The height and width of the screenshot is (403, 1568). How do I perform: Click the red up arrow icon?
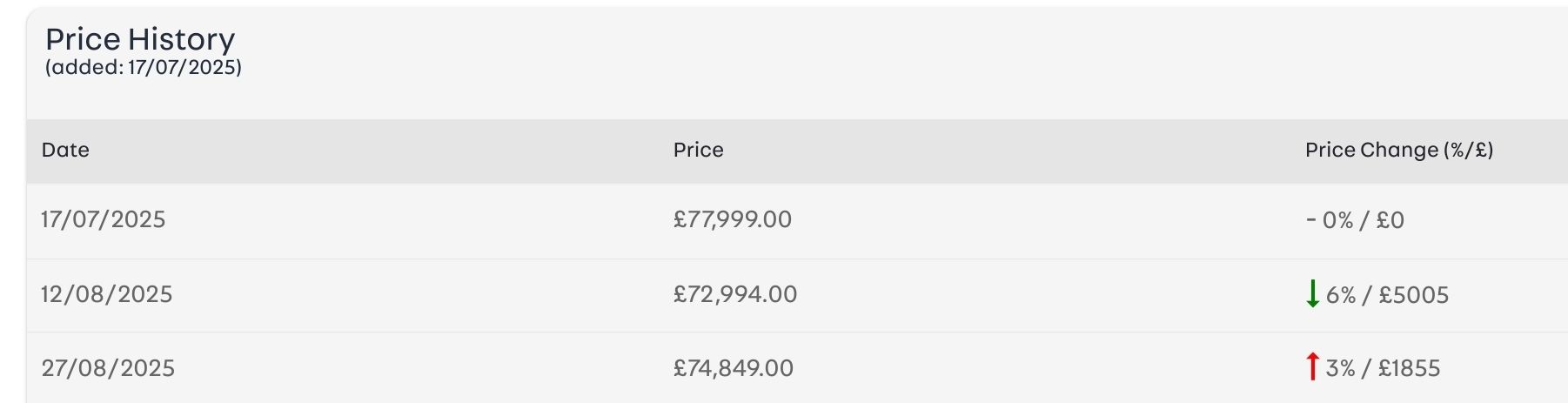coord(1313,366)
